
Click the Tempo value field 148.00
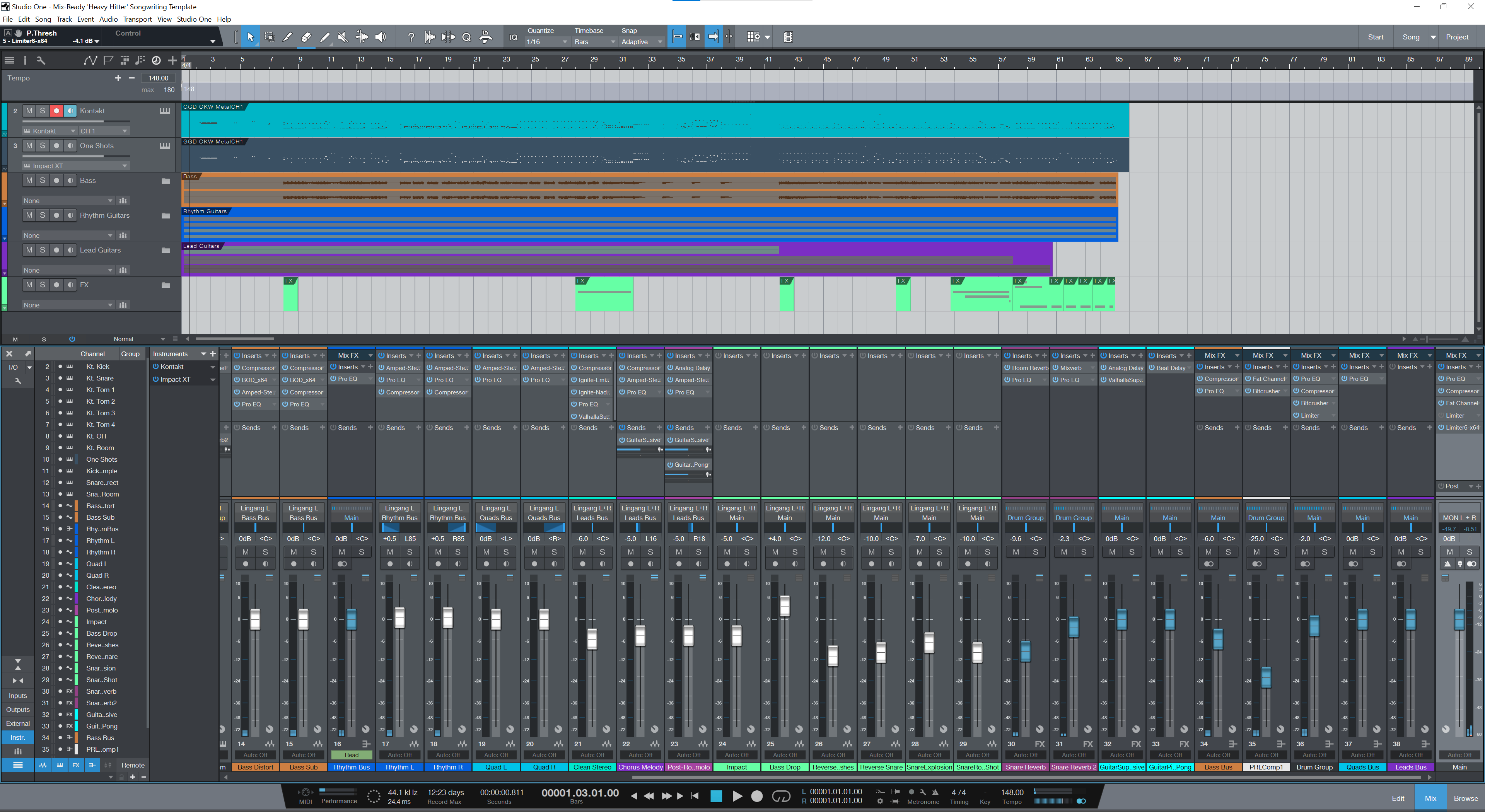click(x=158, y=78)
